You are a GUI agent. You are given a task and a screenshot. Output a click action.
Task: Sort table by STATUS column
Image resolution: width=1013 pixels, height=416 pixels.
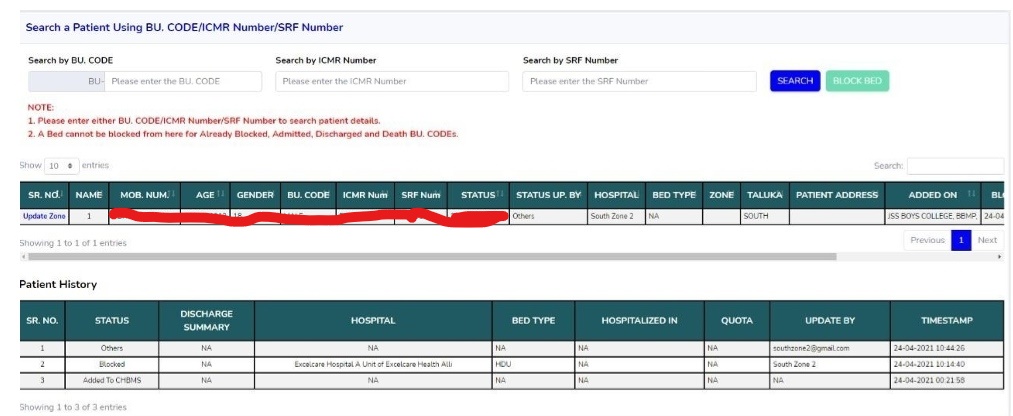point(478,194)
